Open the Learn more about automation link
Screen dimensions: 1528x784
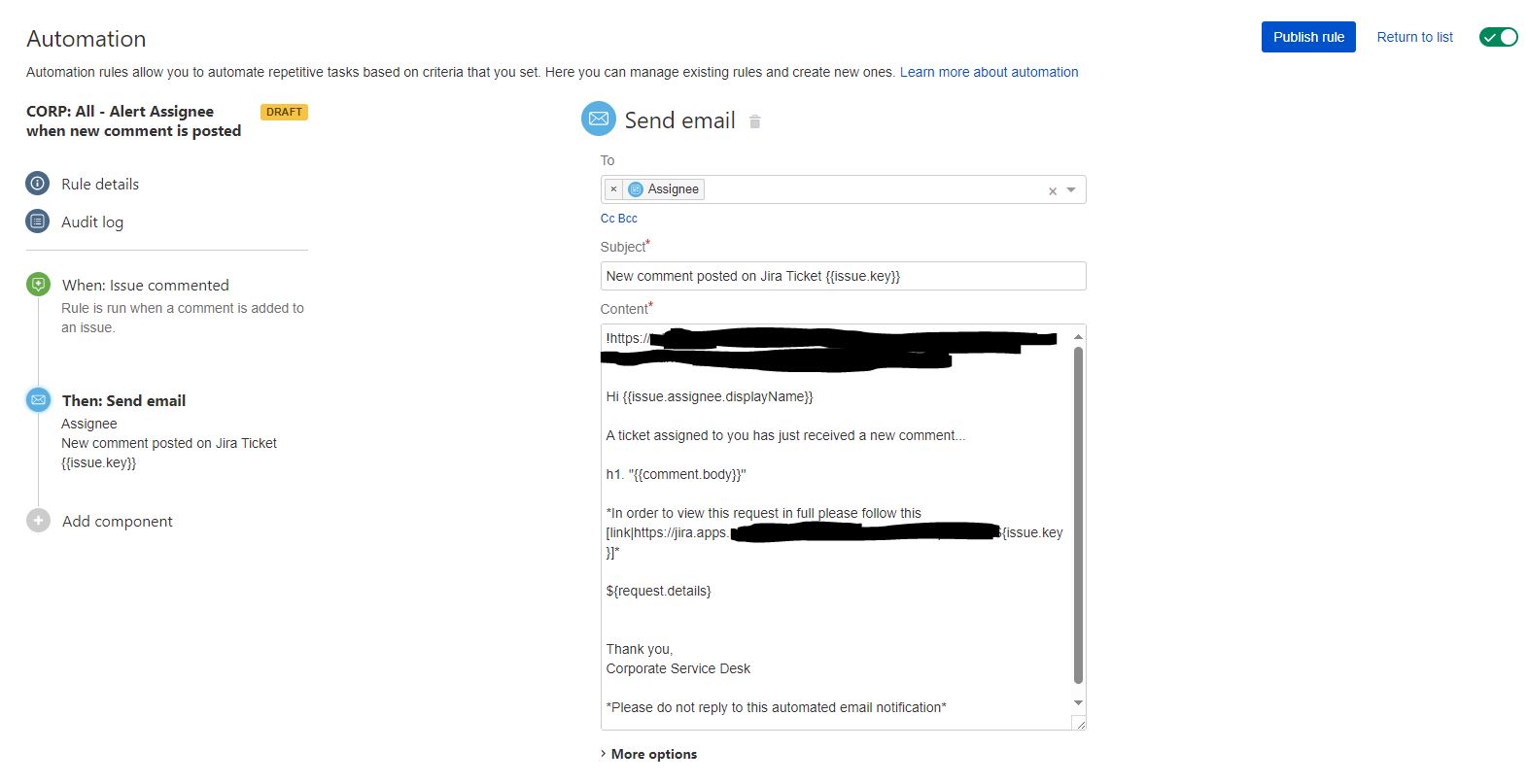click(989, 72)
